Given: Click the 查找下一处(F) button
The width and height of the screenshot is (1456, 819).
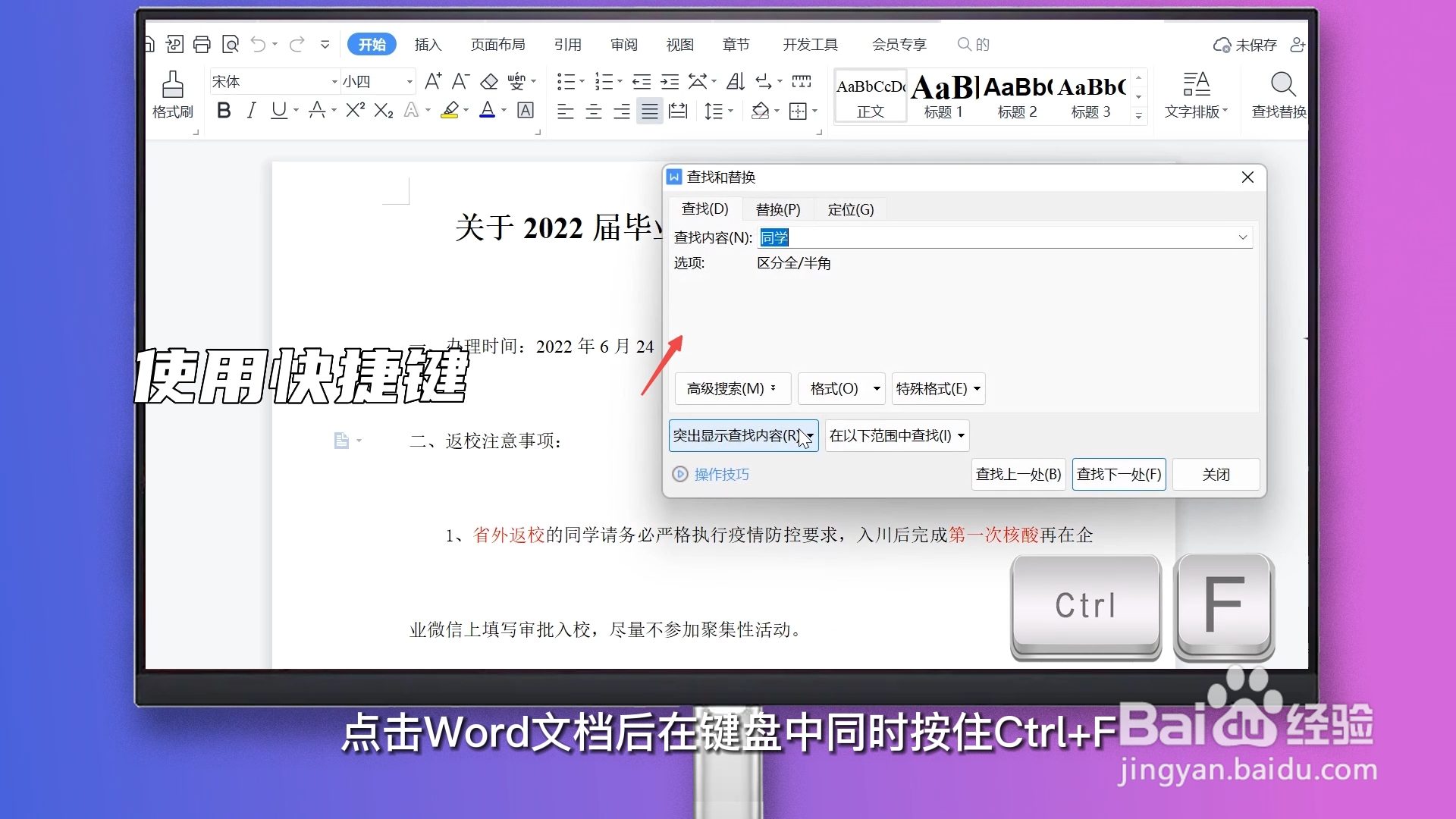Looking at the screenshot, I should pyautogui.click(x=1119, y=474).
